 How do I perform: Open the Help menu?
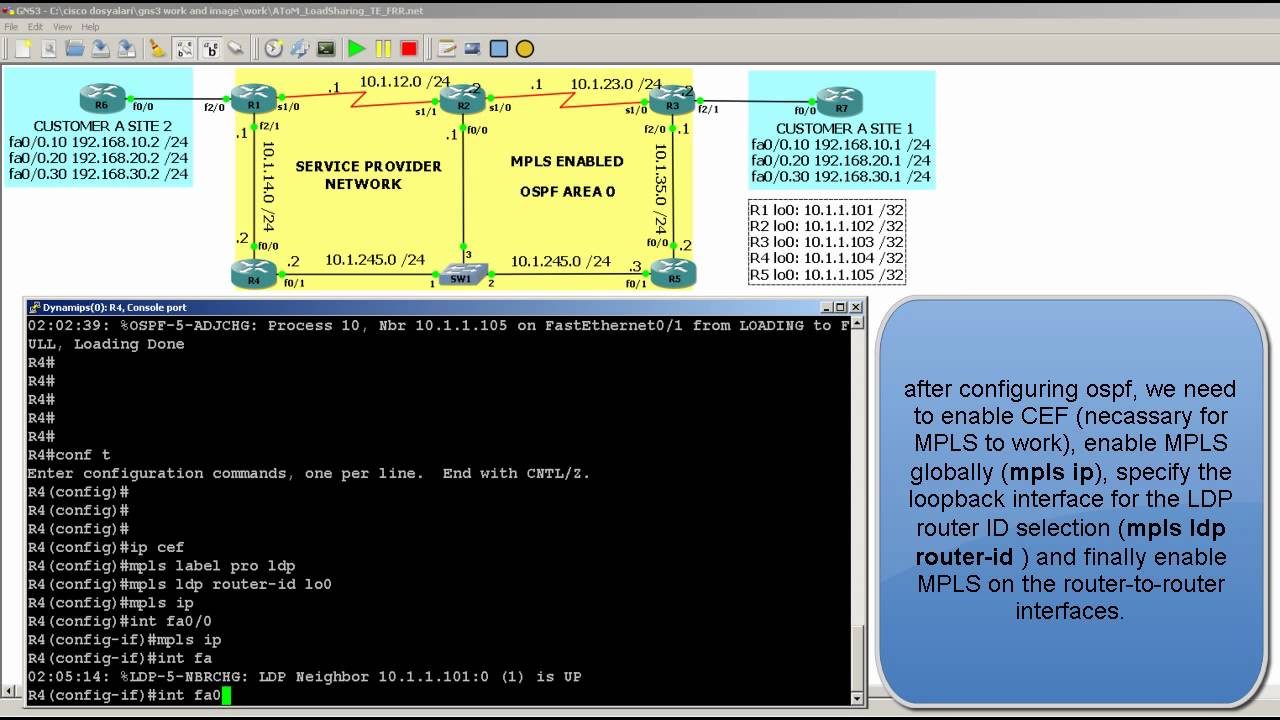click(x=90, y=27)
